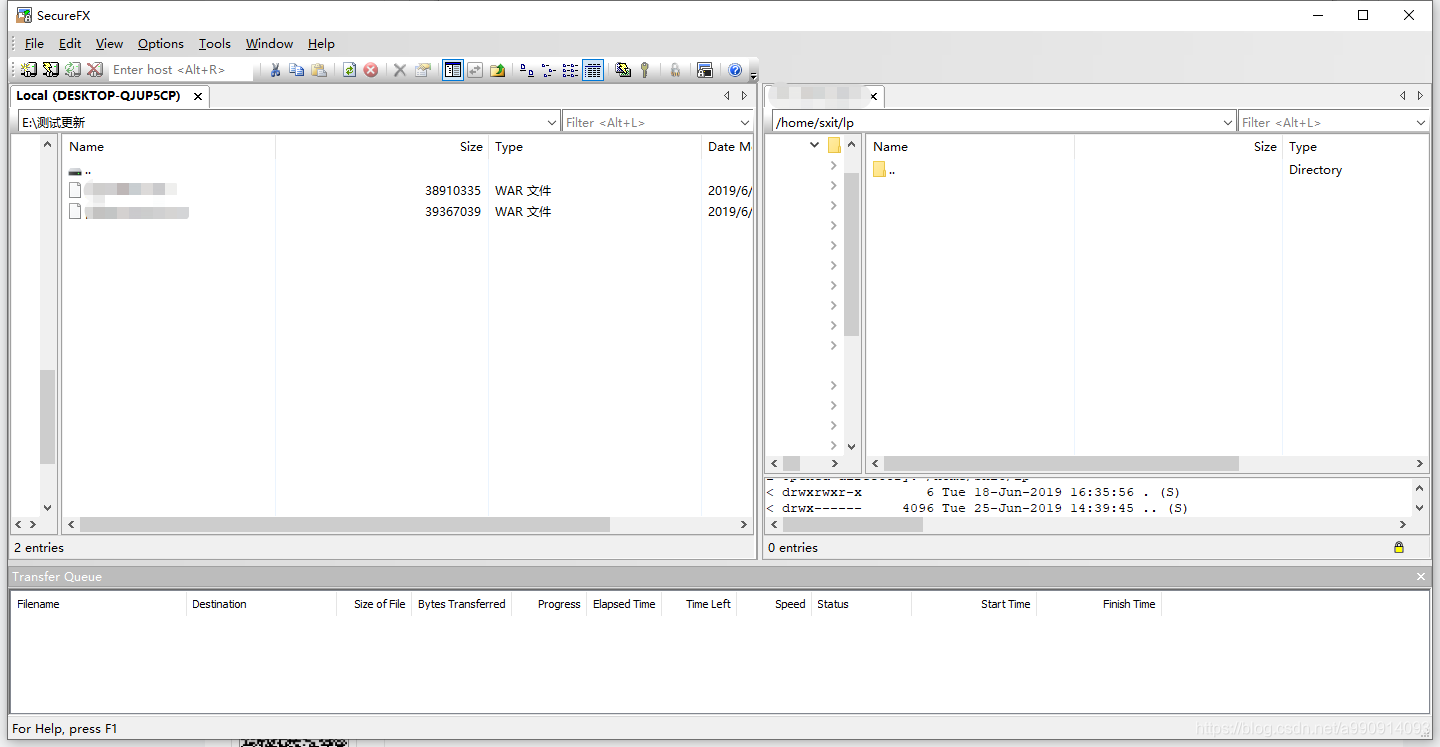Open the Options menu
This screenshot has height=747, width=1440.
click(161, 44)
